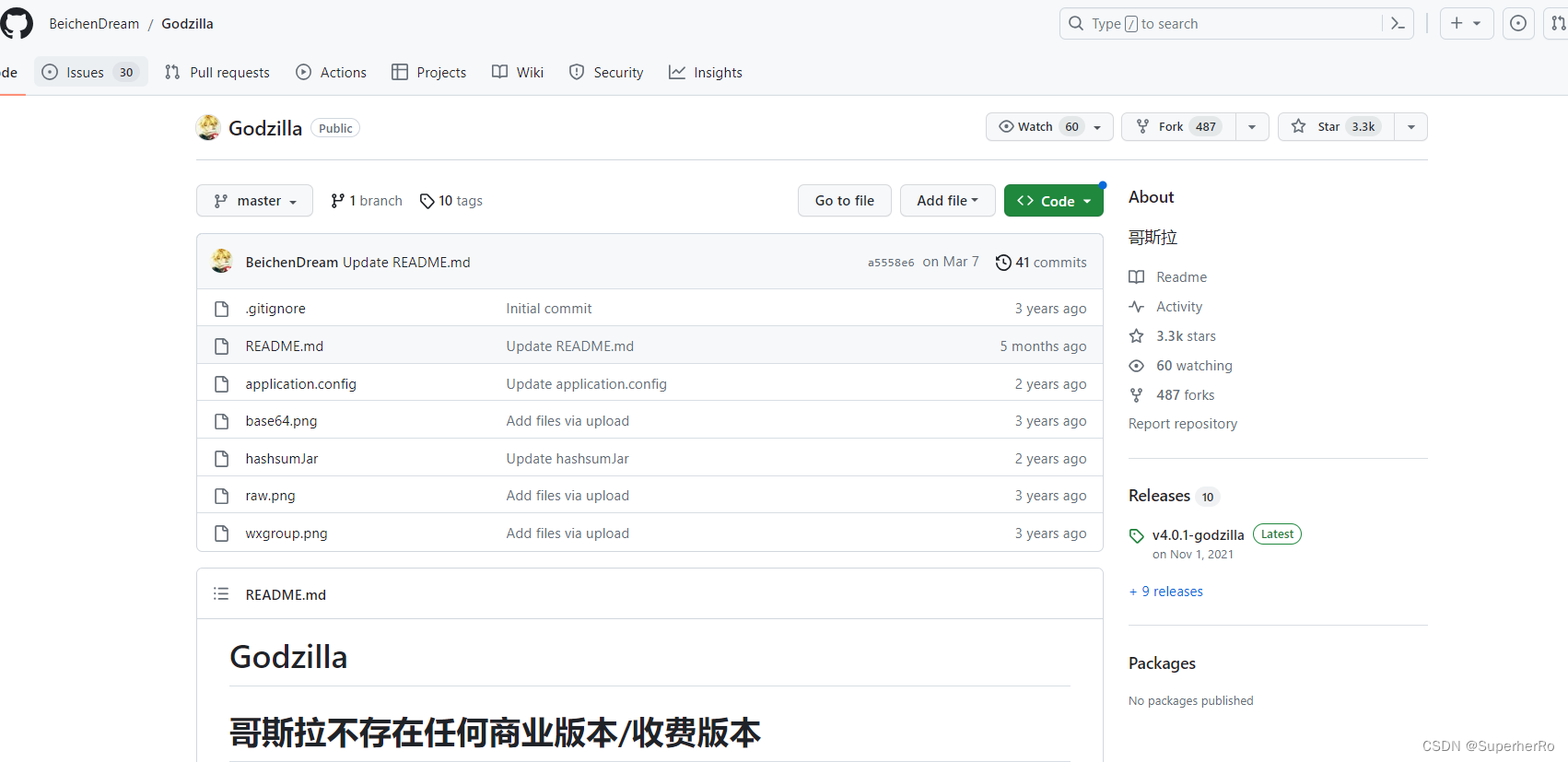Open the README outline list icon
The image size is (1568, 762).
tap(221, 594)
